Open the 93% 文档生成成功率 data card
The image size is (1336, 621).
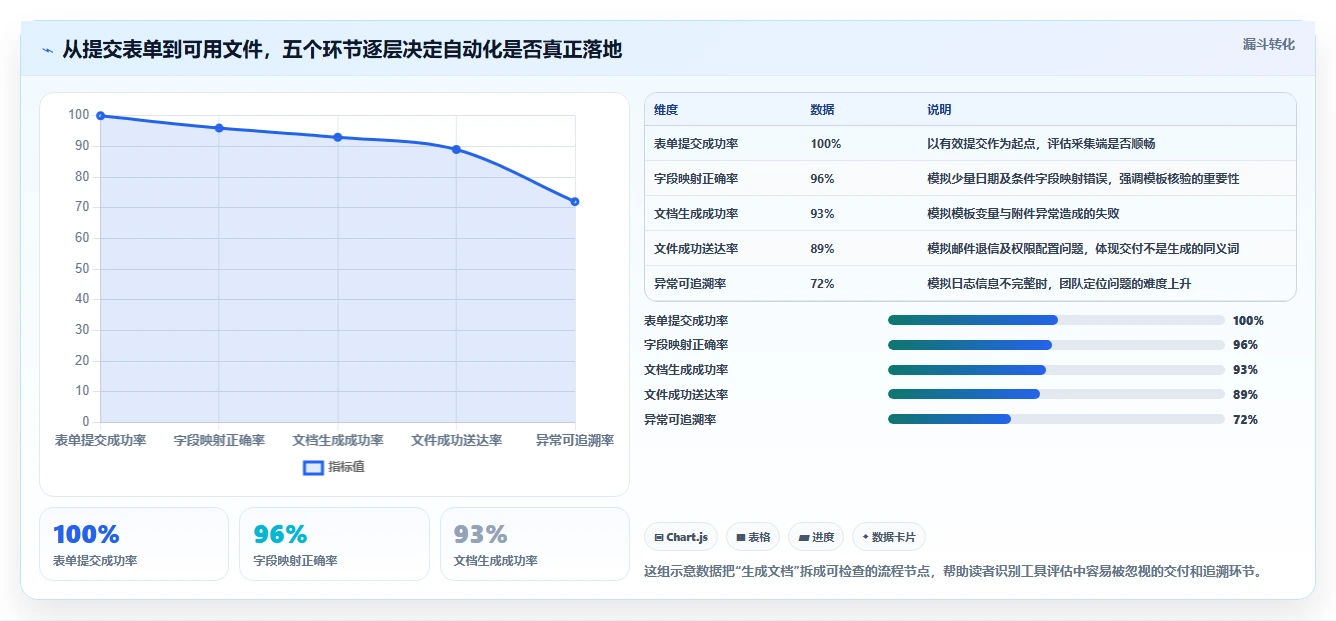[535, 544]
